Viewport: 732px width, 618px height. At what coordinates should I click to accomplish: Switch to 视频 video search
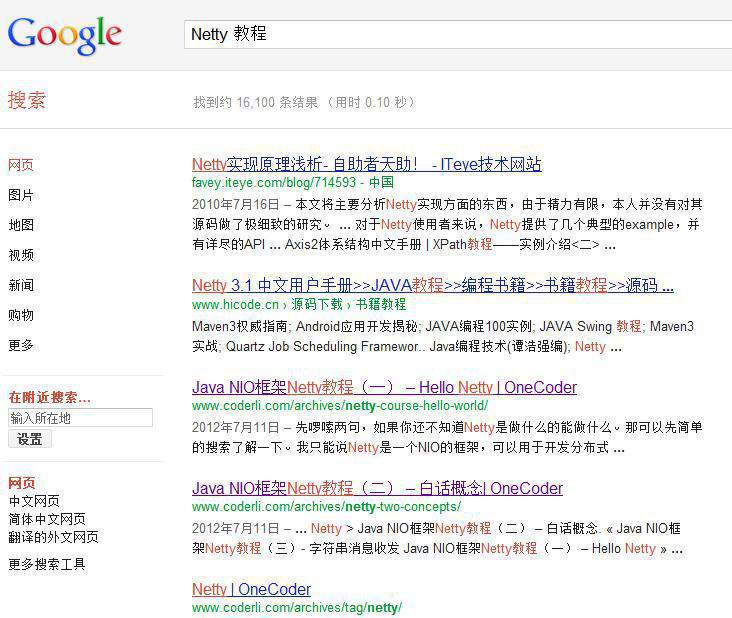21,255
